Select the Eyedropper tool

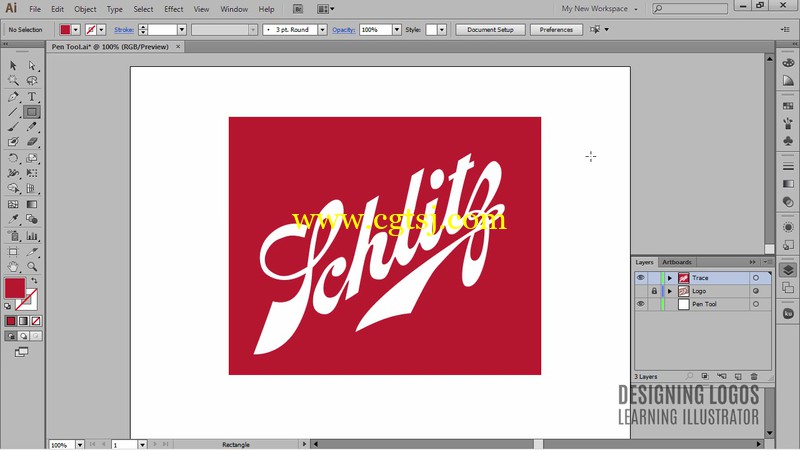coord(13,219)
